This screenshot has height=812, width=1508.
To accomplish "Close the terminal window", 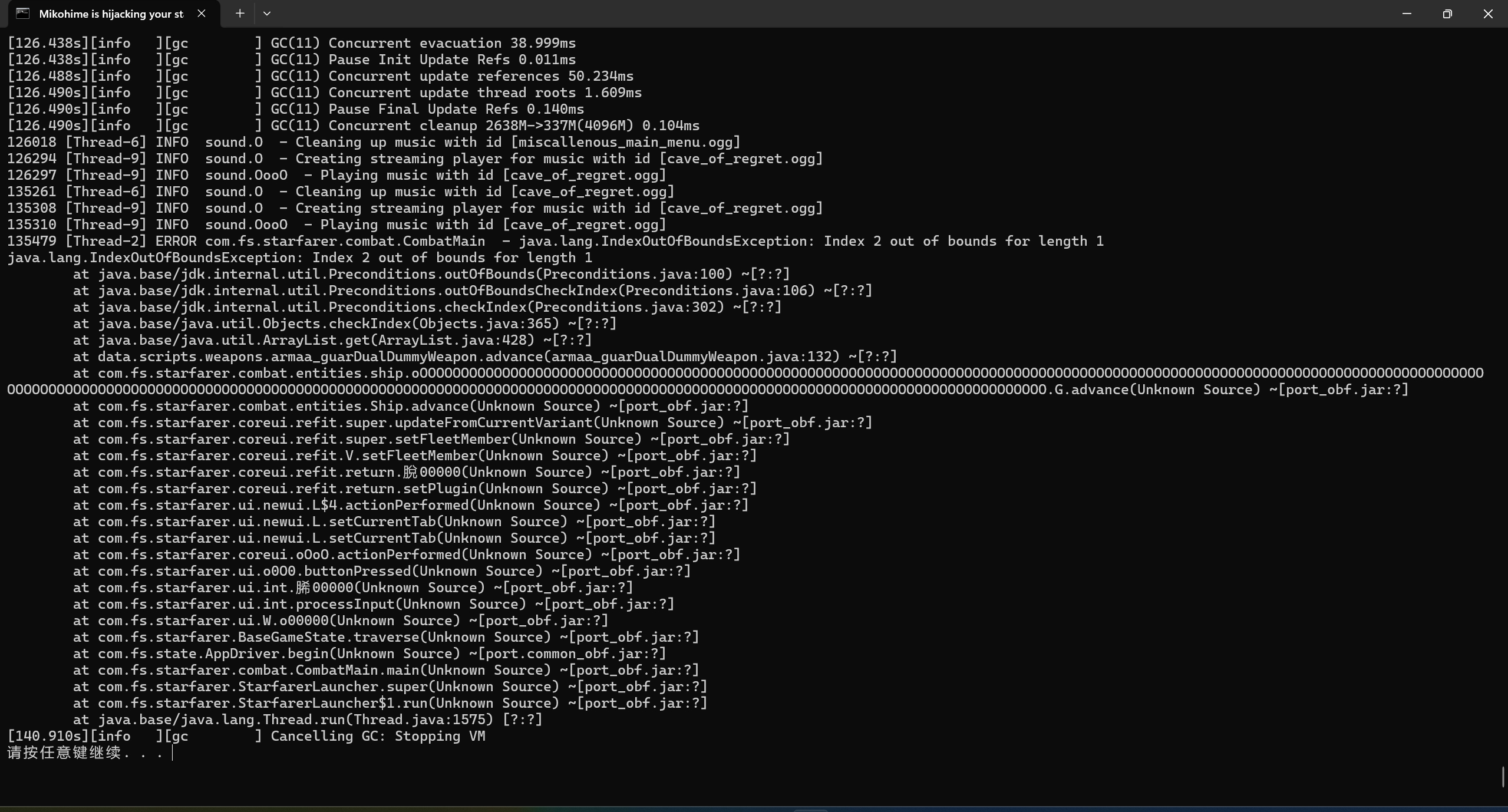I will (x=1488, y=14).
